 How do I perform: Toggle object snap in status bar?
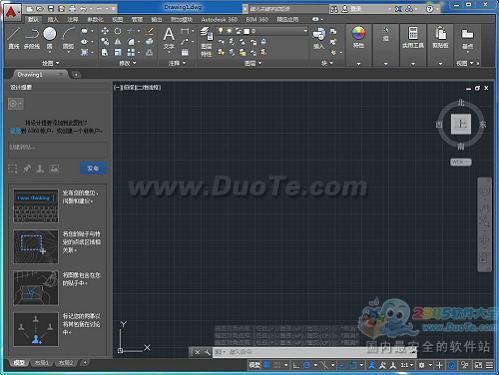click(x=353, y=365)
